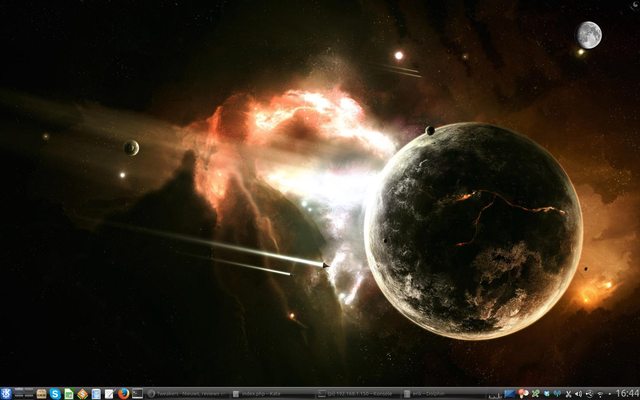The width and height of the screenshot is (640, 400).
Task: Launch Firefox from the panel
Action: click(x=123, y=393)
